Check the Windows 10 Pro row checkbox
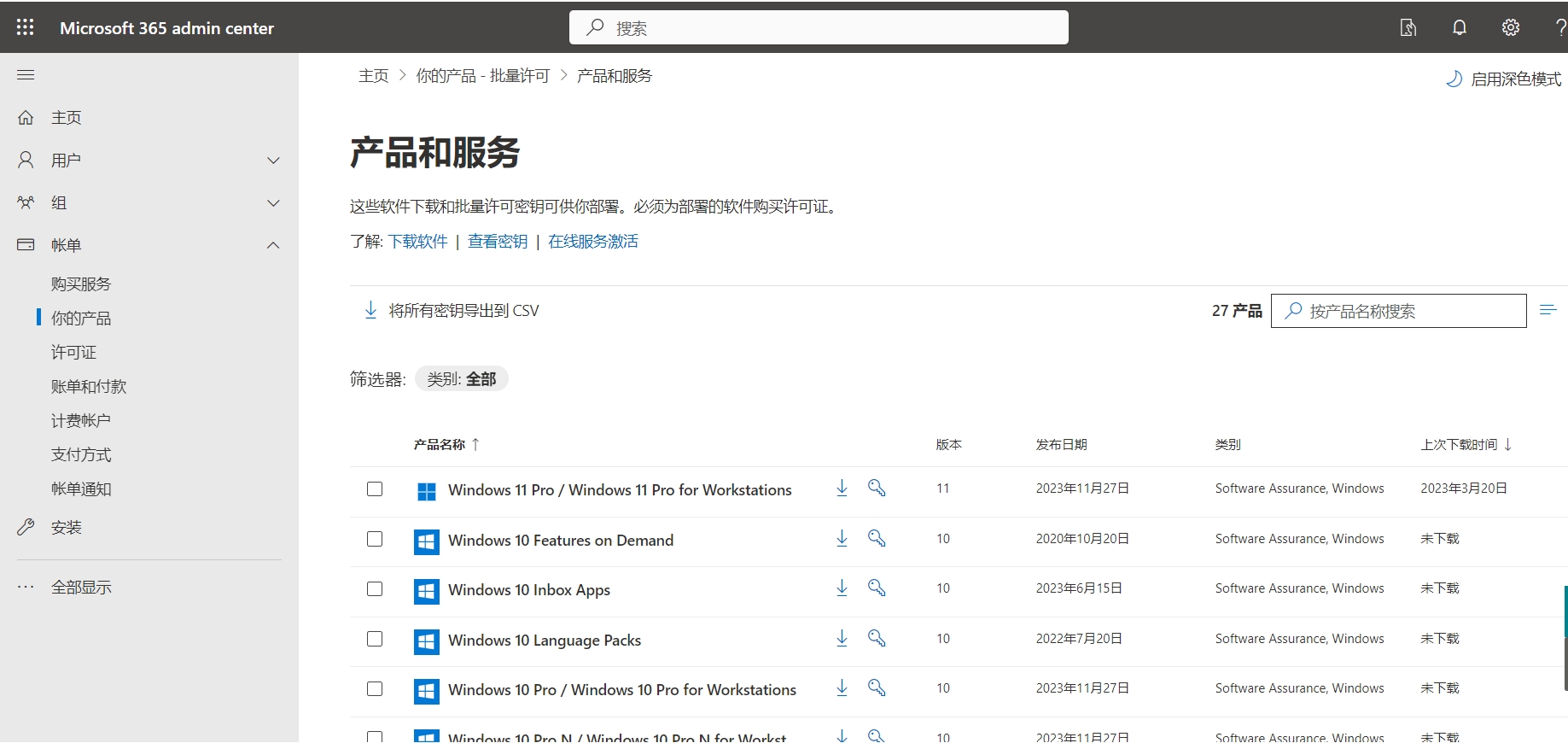Image resolution: width=1568 pixels, height=743 pixels. tap(375, 689)
